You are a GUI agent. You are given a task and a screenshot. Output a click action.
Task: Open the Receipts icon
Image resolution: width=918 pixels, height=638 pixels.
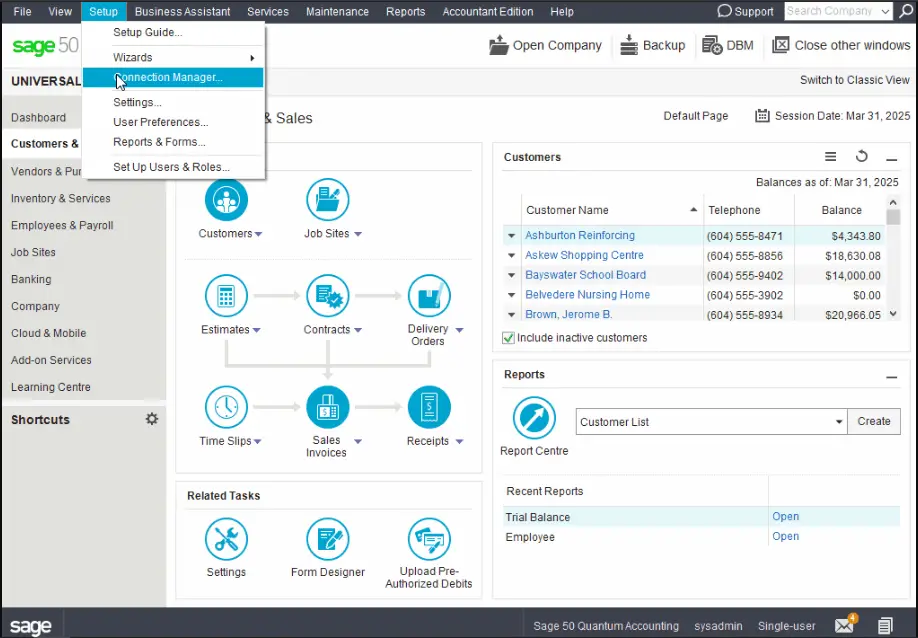pyautogui.click(x=429, y=407)
